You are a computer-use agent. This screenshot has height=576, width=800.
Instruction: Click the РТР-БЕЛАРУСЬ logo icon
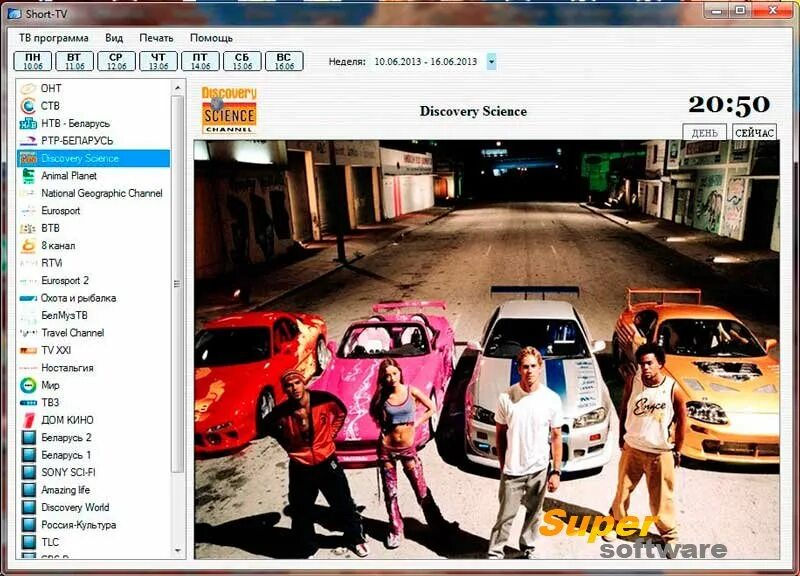[x=28, y=141]
